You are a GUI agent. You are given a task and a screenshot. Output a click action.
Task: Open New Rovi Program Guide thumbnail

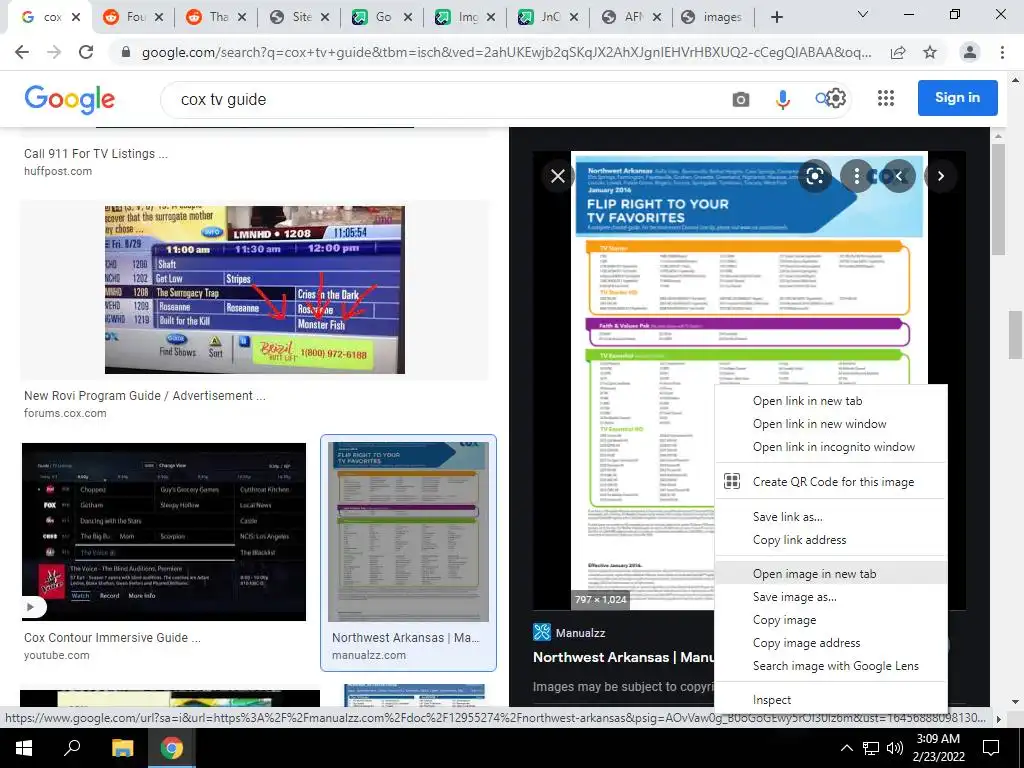[255, 290]
